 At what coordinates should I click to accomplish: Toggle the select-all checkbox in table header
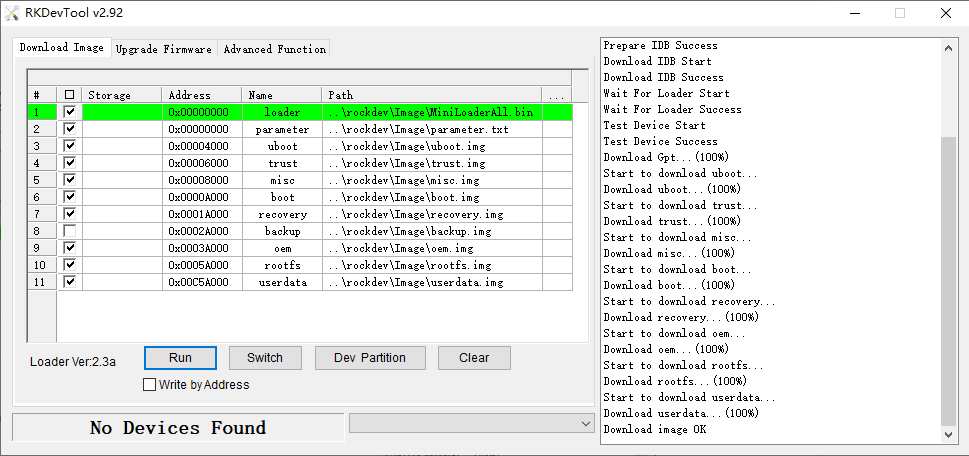[69, 95]
